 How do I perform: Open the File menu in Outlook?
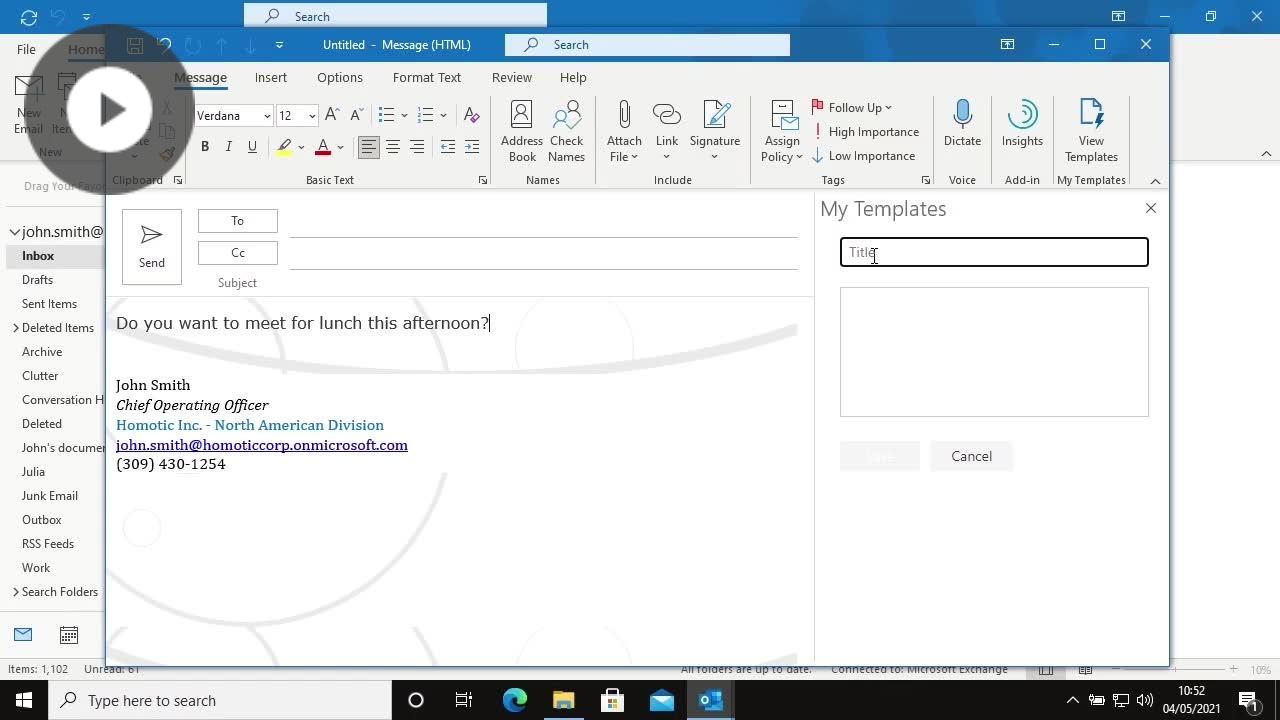click(x=26, y=49)
